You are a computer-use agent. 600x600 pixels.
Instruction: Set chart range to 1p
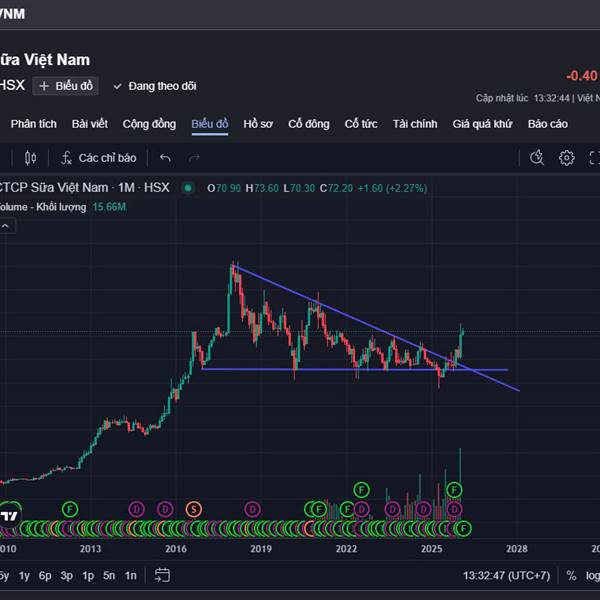(x=88, y=576)
